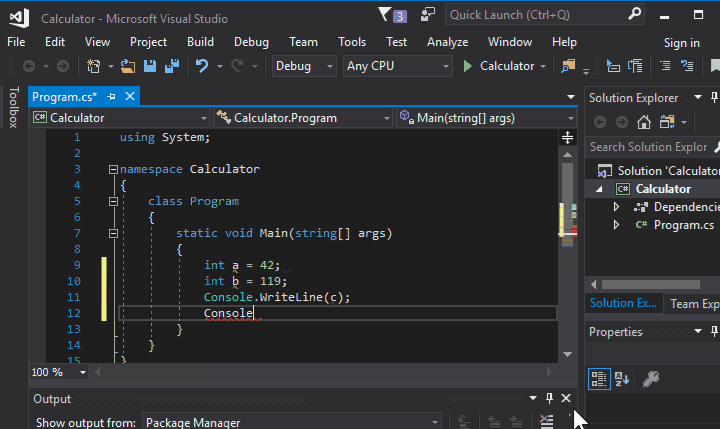
Task: Pin the Solution Explorer panel
Action: (714, 97)
